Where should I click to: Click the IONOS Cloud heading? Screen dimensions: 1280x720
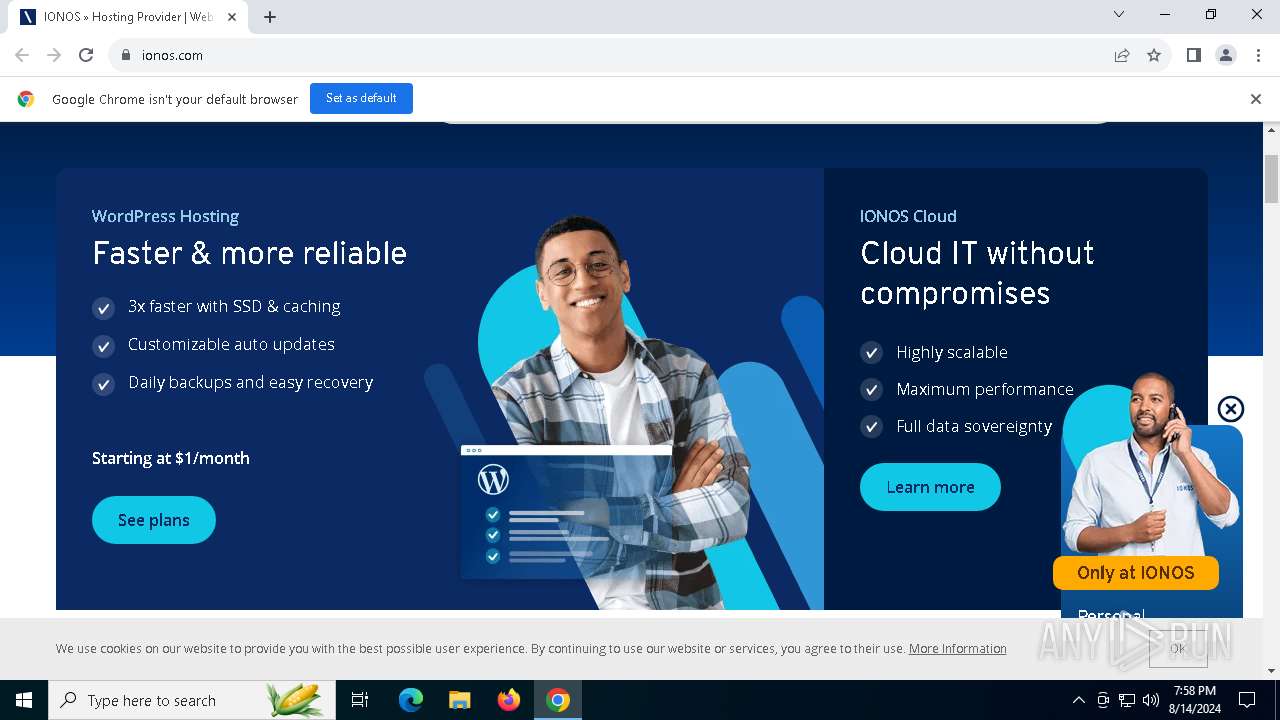tap(908, 216)
